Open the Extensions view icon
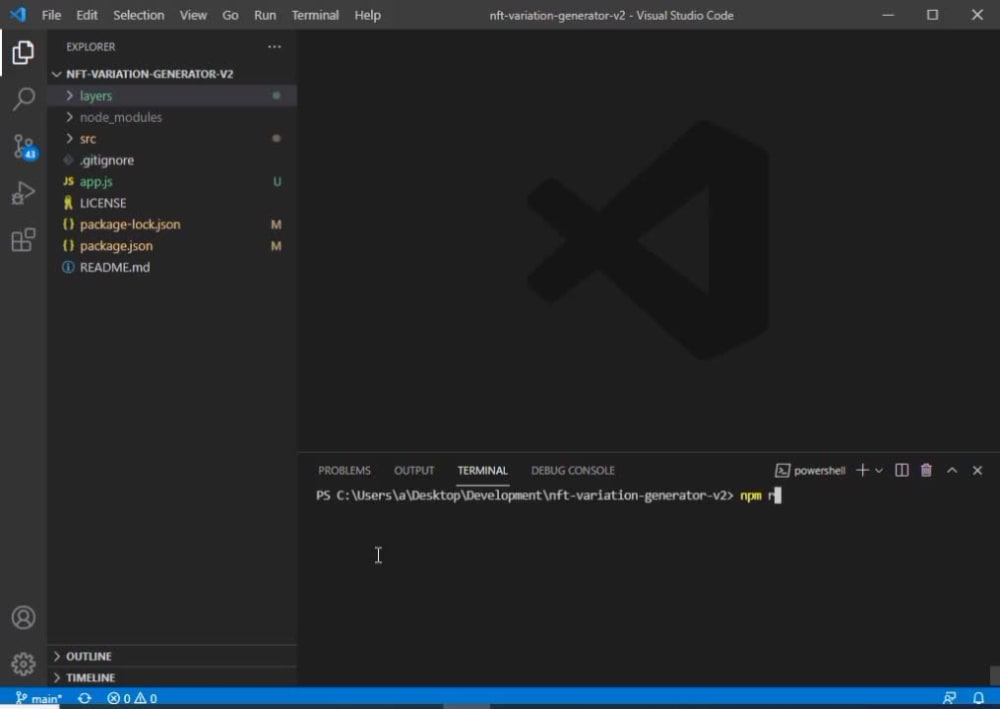This screenshot has height=709, width=1000. pyautogui.click(x=23, y=240)
